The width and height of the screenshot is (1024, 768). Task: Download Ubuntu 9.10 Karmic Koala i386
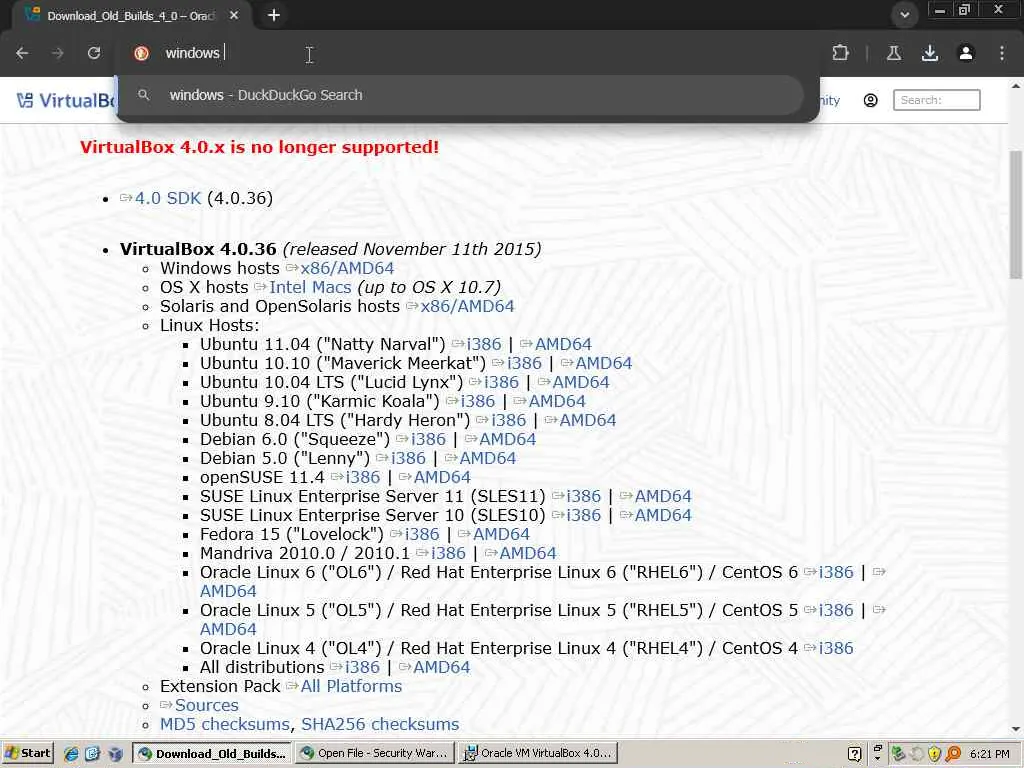coord(478,401)
